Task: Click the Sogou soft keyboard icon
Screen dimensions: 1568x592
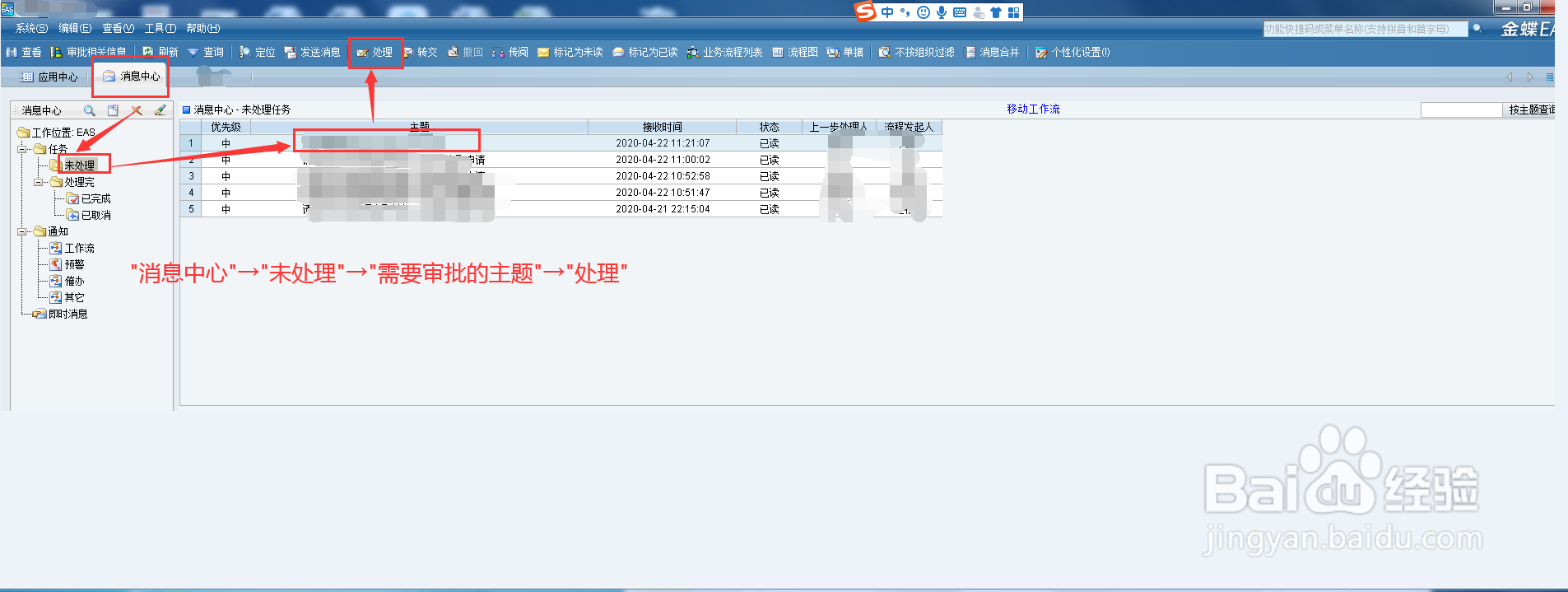Action: (x=960, y=12)
